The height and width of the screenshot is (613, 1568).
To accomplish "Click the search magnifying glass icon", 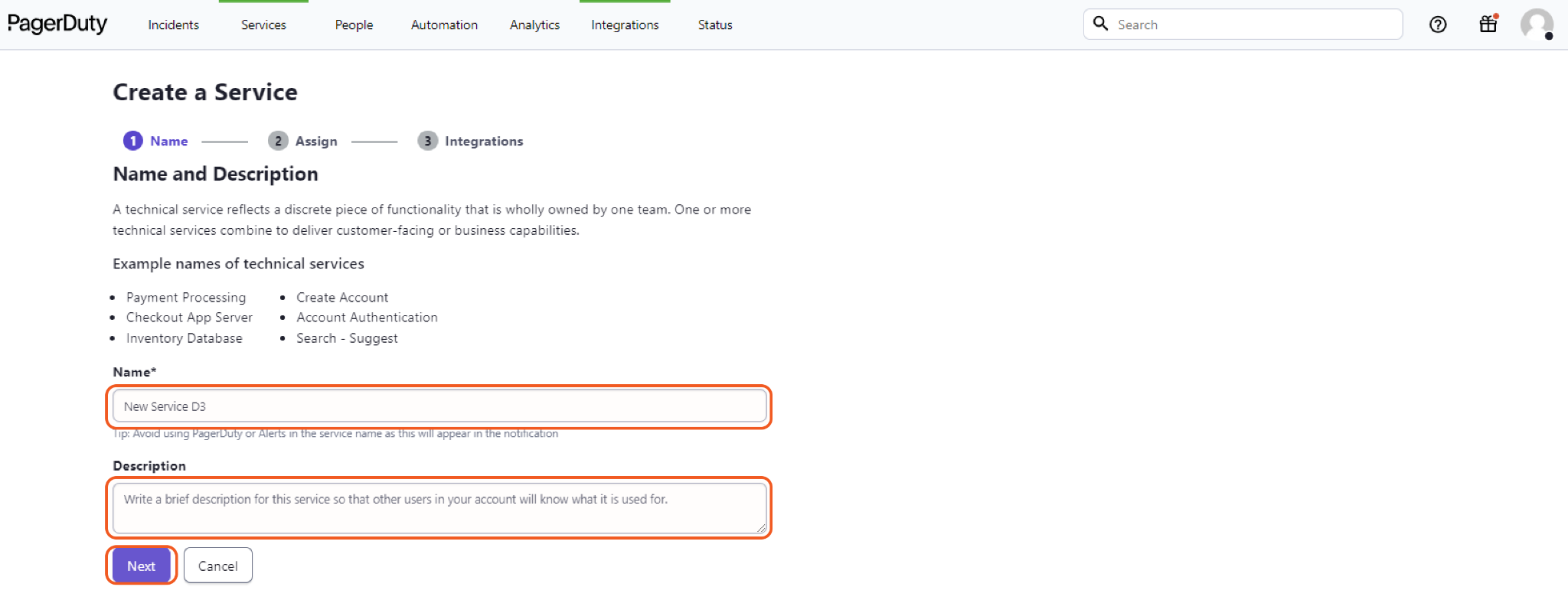I will pos(1100,24).
